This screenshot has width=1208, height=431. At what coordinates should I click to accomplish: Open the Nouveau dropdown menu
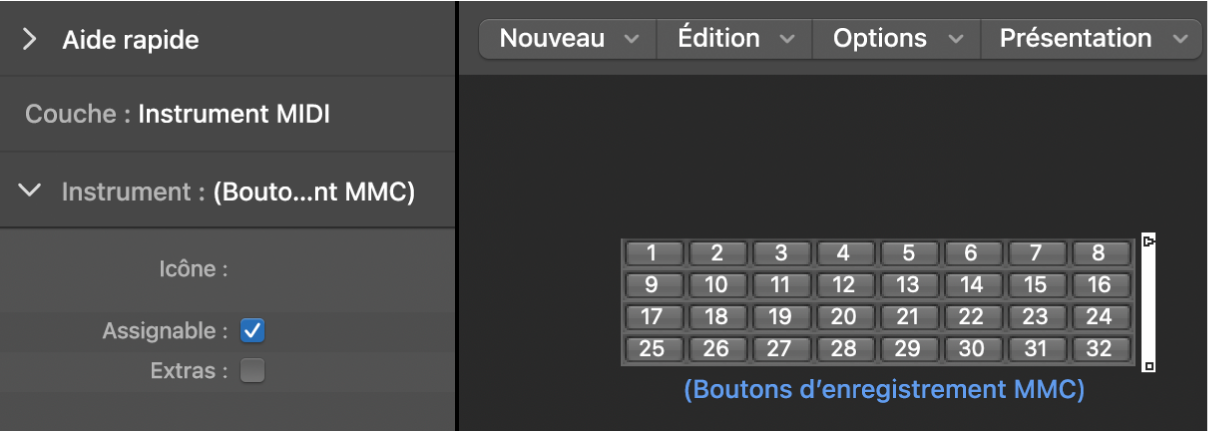click(568, 39)
